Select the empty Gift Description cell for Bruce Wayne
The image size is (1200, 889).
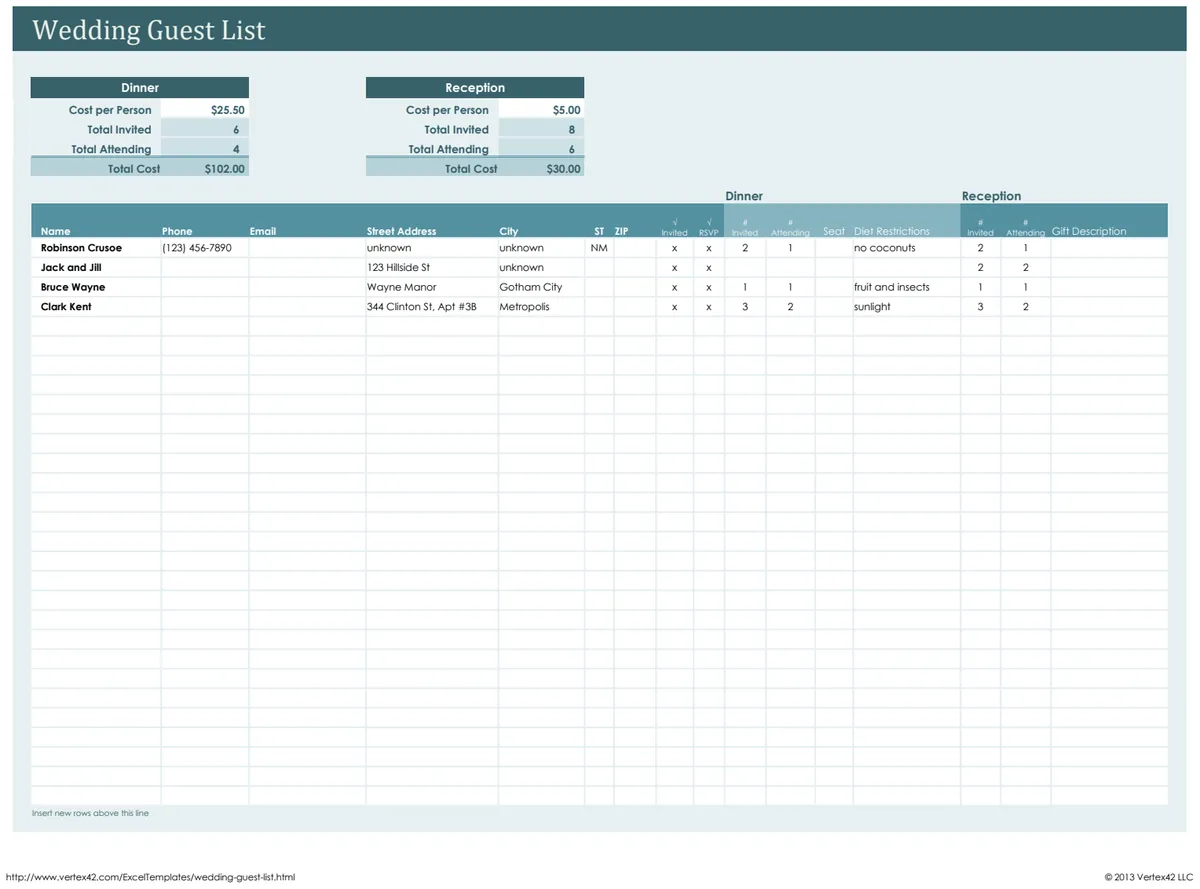point(1109,287)
